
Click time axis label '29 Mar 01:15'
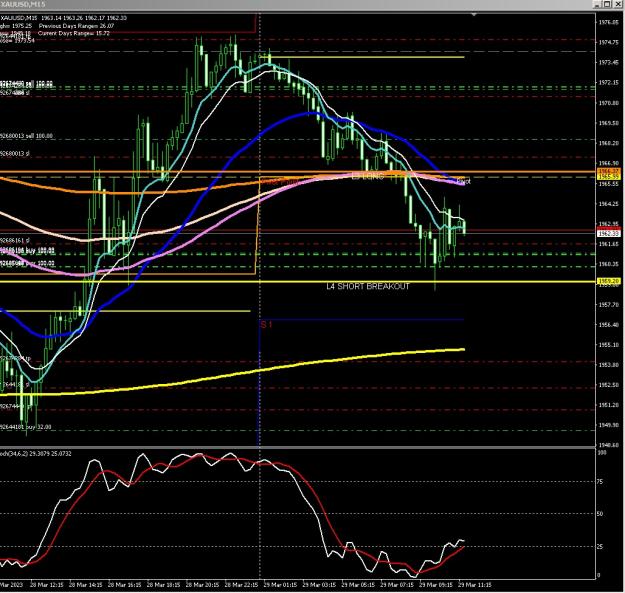tap(280, 585)
